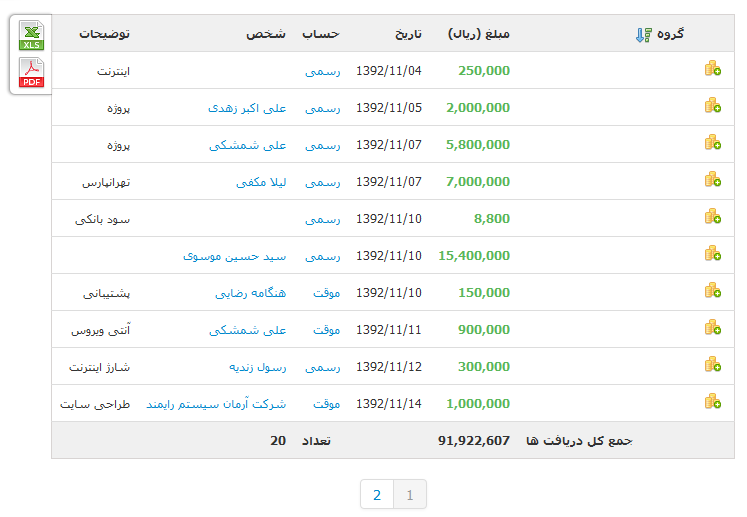Export table as PDF document
This screenshot has height=517, width=747.
pyautogui.click(x=32, y=73)
